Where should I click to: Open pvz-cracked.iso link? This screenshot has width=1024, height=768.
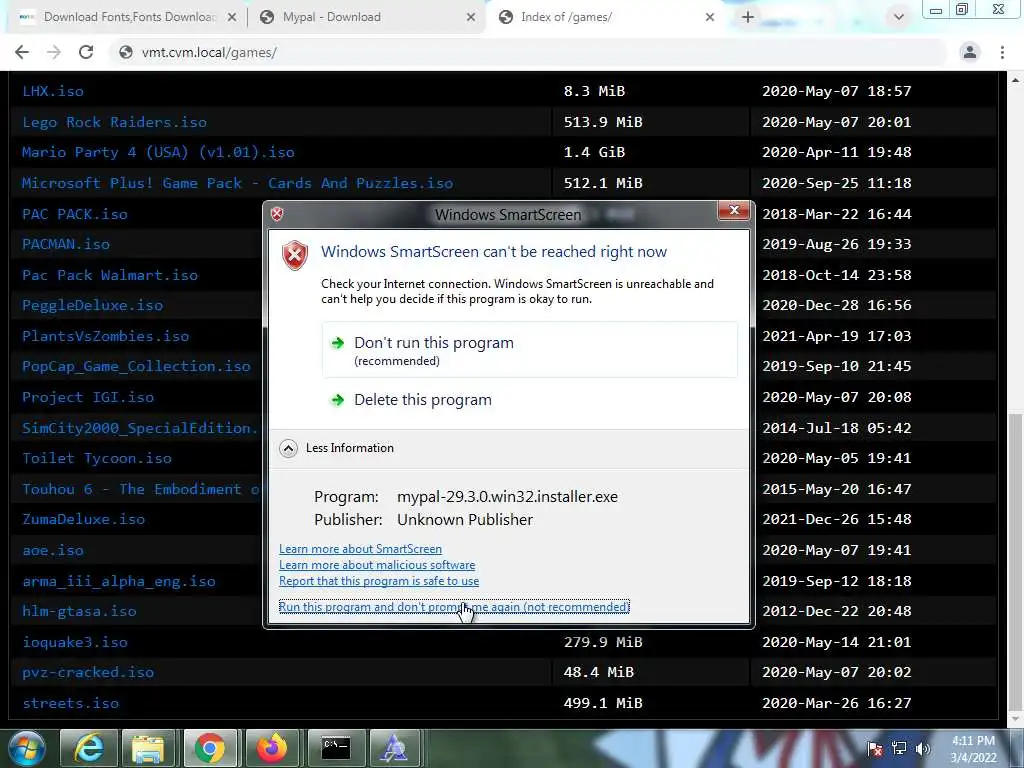88,672
